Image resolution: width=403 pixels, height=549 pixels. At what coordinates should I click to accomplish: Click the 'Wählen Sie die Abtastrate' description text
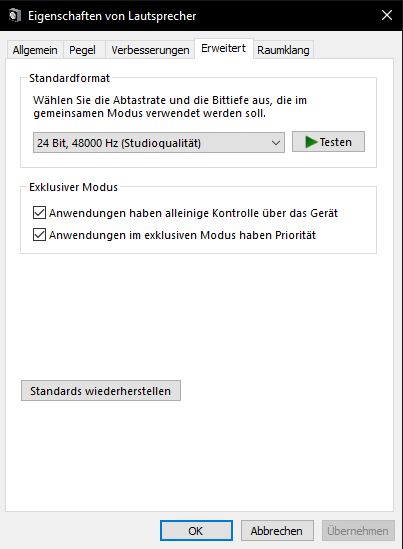170,107
